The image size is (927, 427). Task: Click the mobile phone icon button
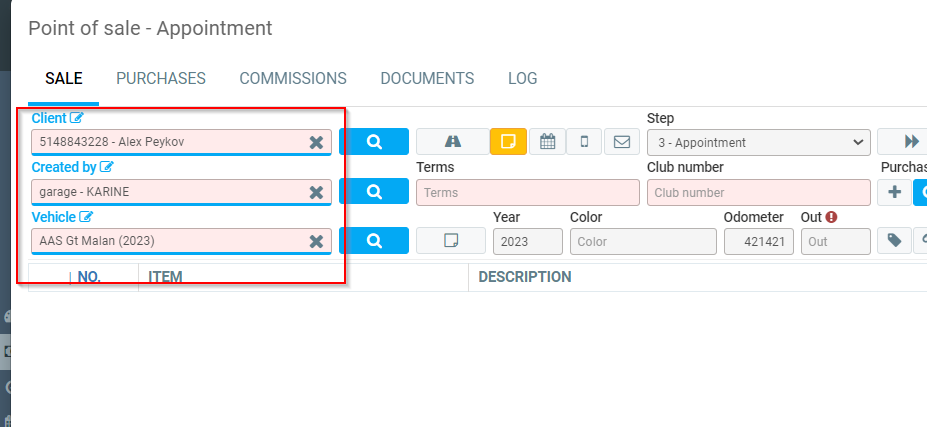(x=584, y=142)
